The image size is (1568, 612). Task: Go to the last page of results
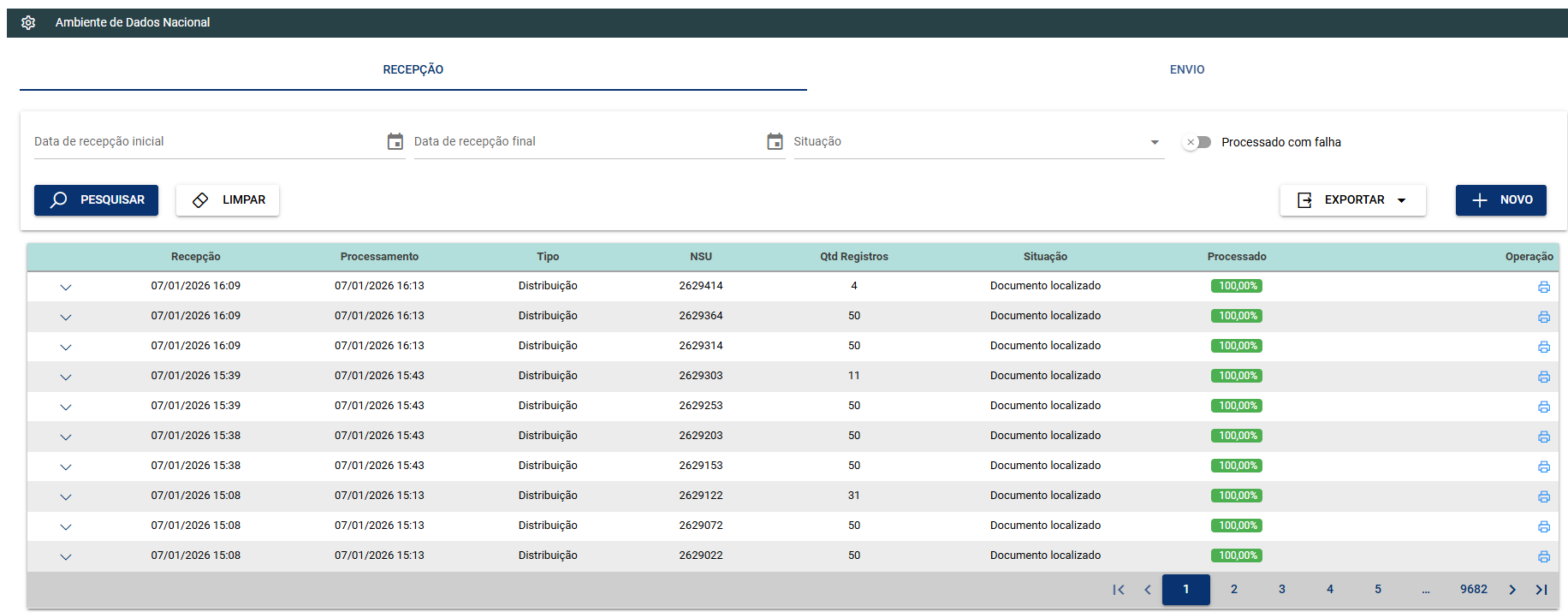point(1541,590)
